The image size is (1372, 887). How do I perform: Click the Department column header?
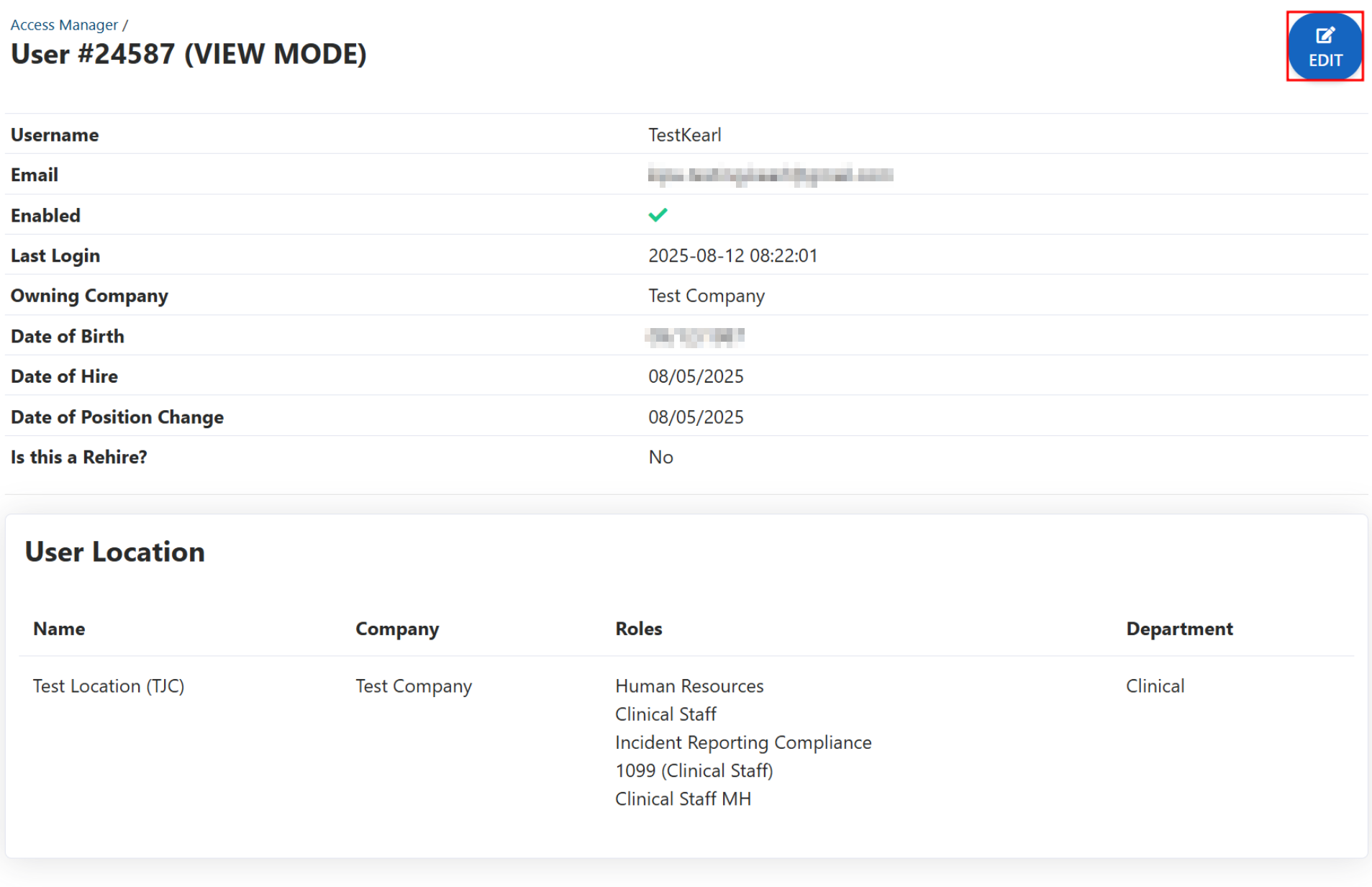[1179, 629]
